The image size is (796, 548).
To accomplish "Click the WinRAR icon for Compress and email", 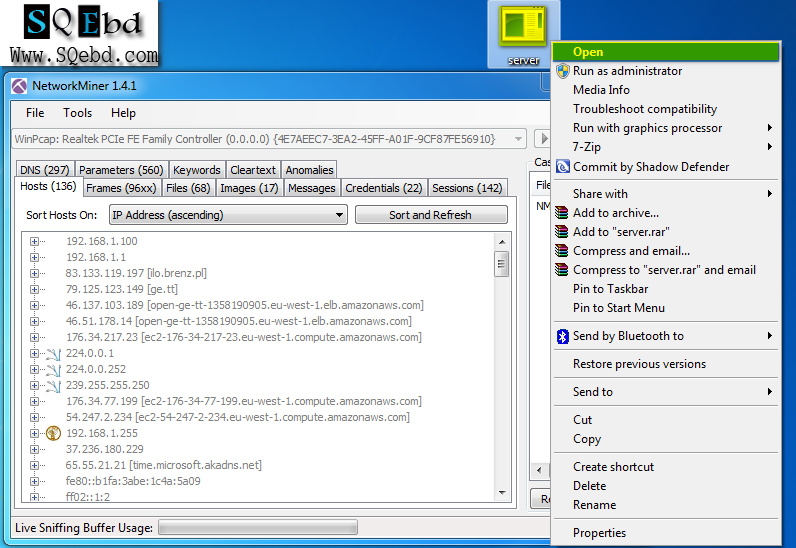I will (x=563, y=251).
